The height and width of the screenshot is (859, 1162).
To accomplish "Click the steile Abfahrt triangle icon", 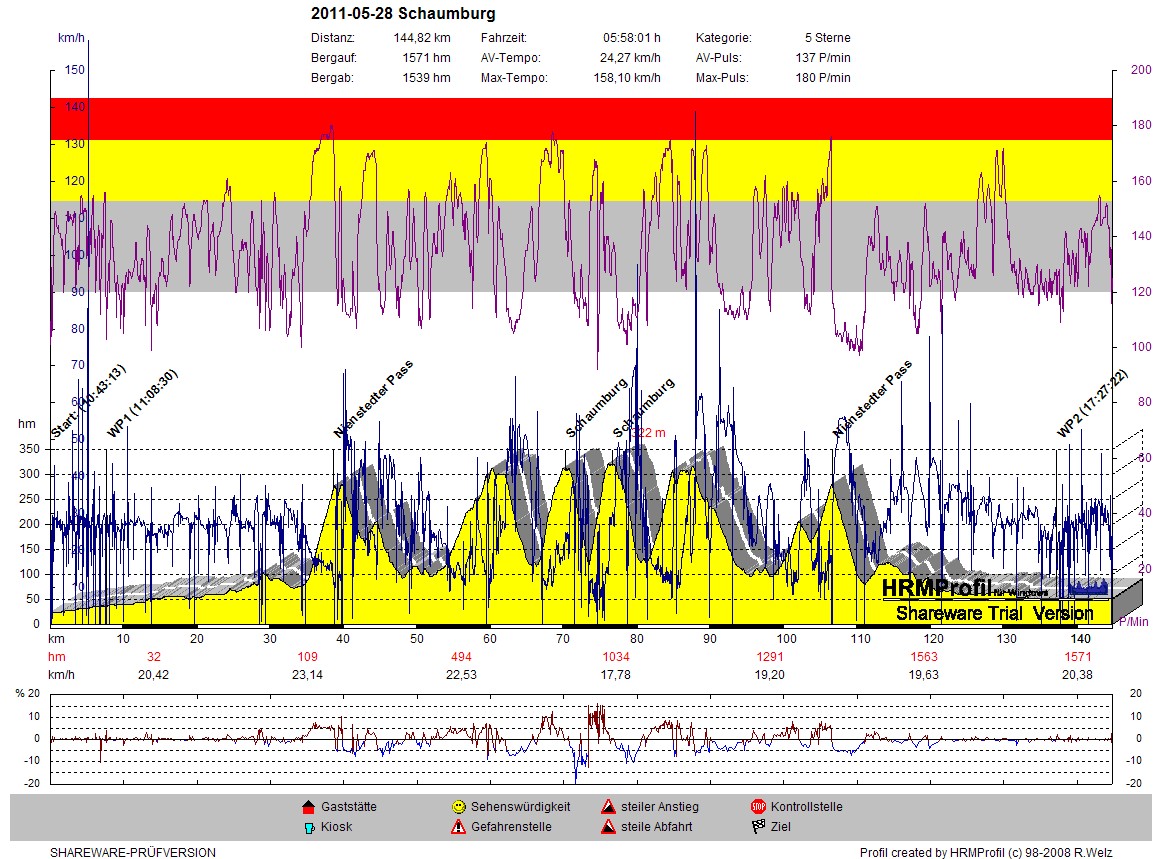I will [x=608, y=827].
